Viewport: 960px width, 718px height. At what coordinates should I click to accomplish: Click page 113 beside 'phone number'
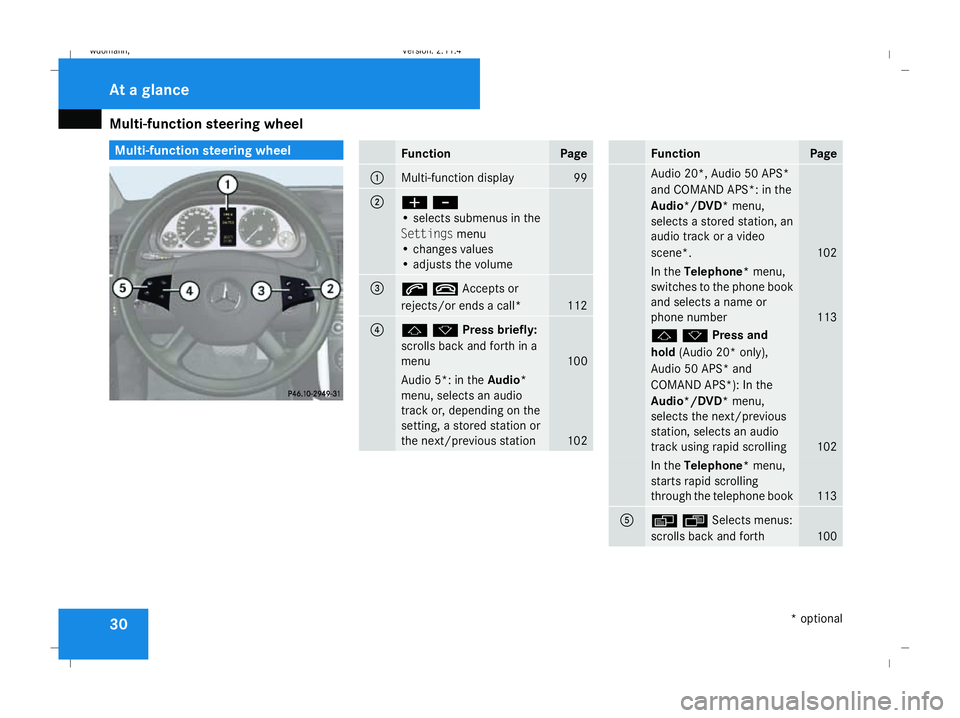pyautogui.click(x=827, y=317)
